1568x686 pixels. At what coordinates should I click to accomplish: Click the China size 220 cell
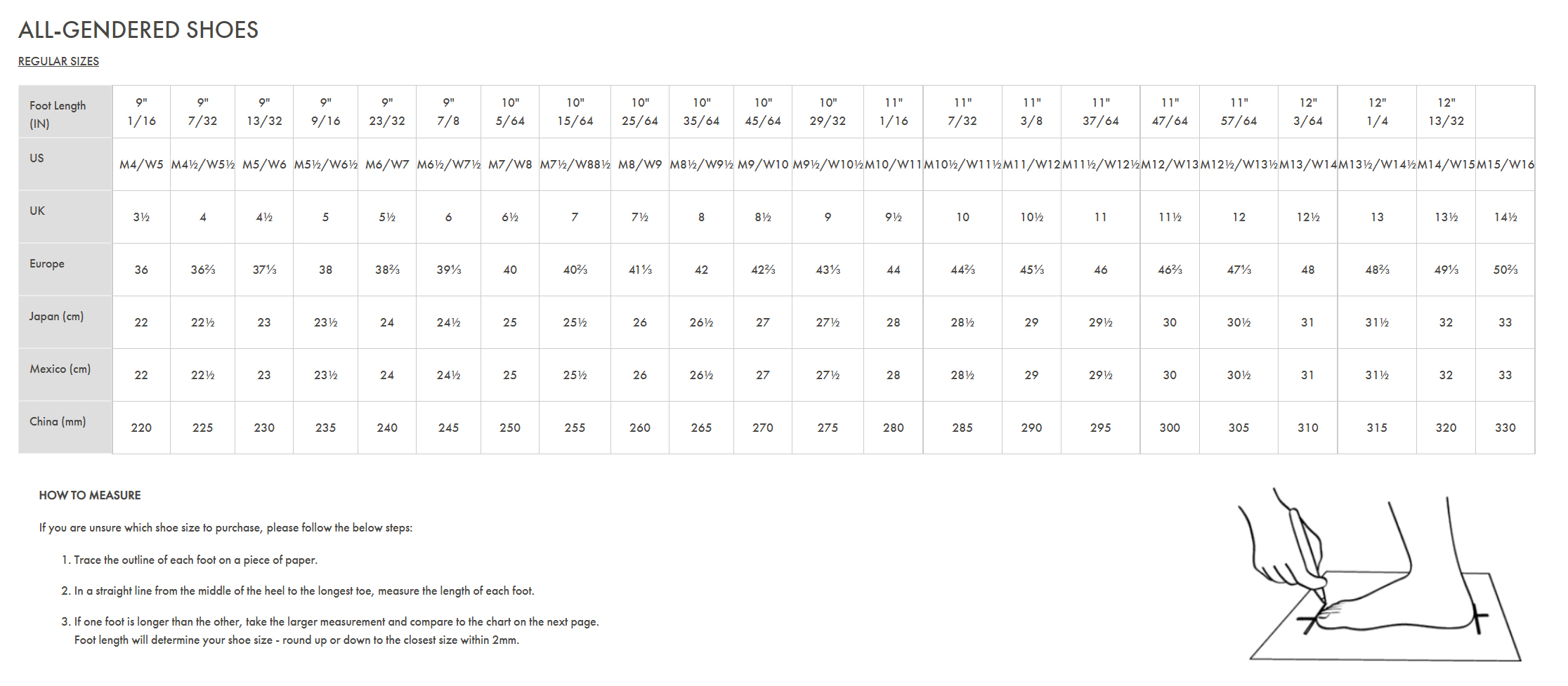[141, 428]
